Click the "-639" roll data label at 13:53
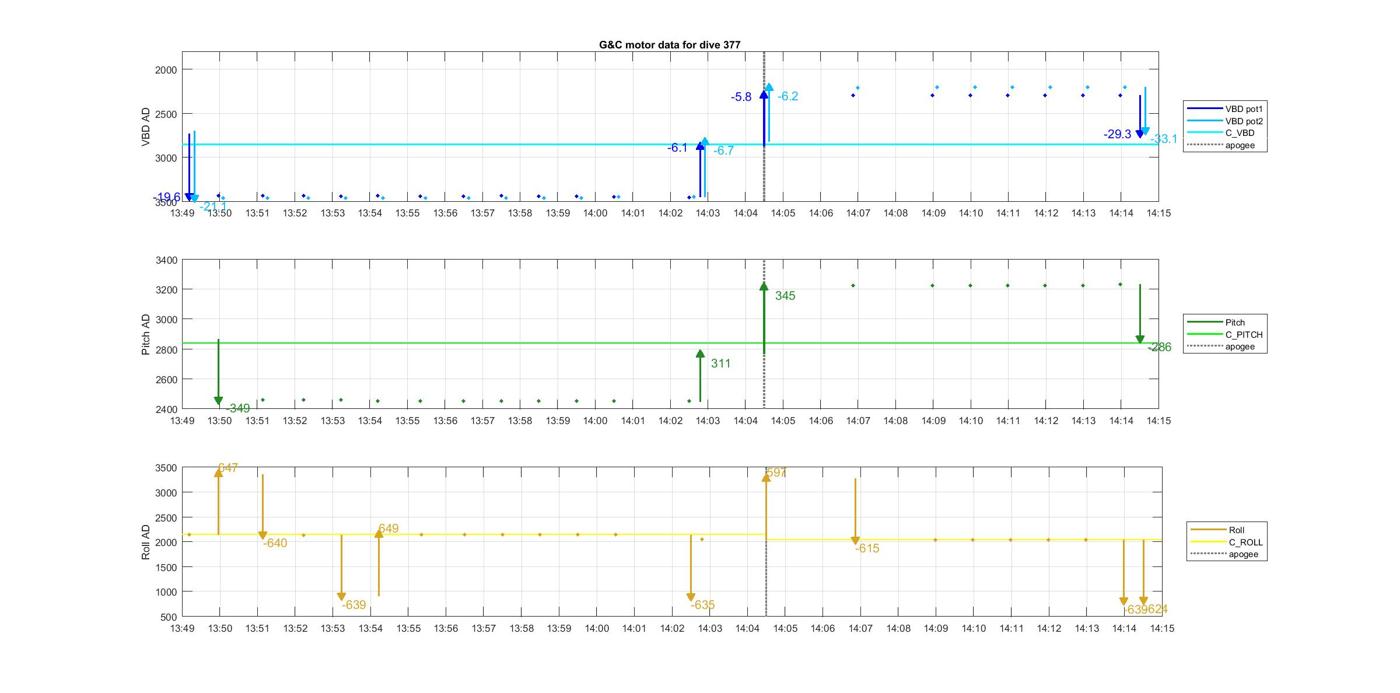Image resolution: width=1400 pixels, height=693 pixels. (354, 605)
